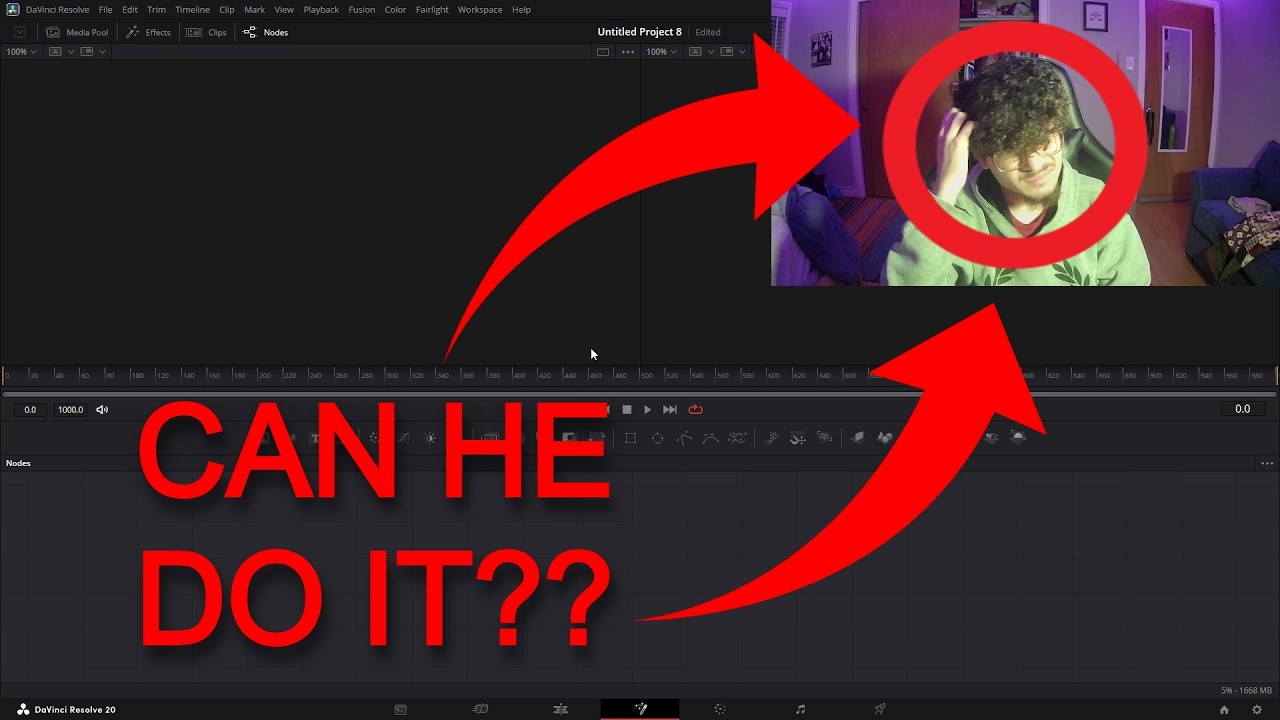Viewport: 1280px width, 720px height.
Task: Toggle the left viewer A buffer
Action: coord(55,52)
